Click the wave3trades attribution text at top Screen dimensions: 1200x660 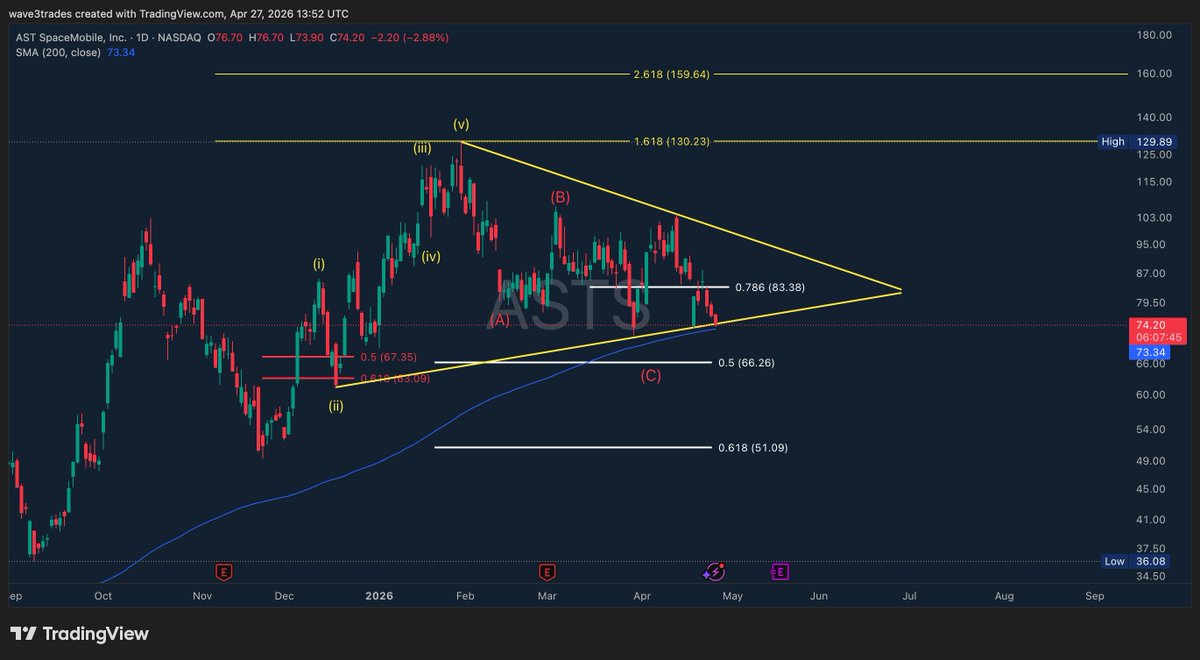coord(178,14)
